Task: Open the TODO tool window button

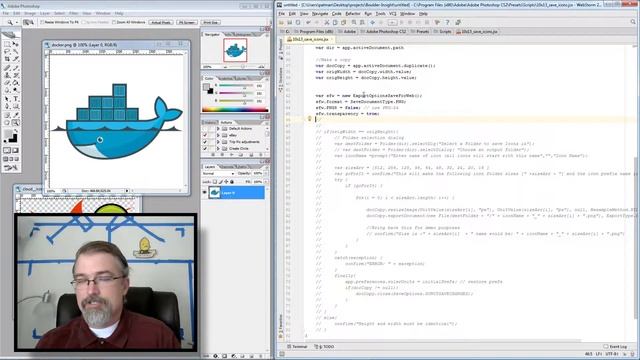Action: 325,347
